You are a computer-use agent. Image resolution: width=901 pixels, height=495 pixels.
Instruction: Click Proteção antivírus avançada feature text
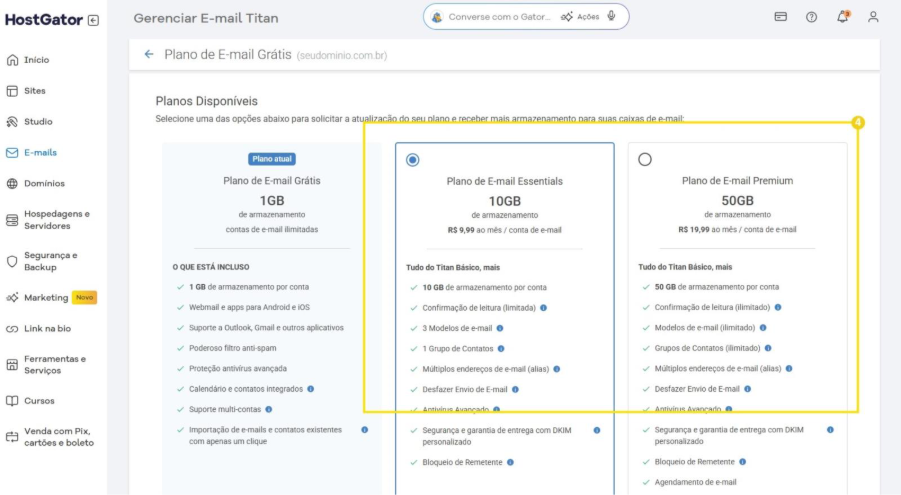238,369
